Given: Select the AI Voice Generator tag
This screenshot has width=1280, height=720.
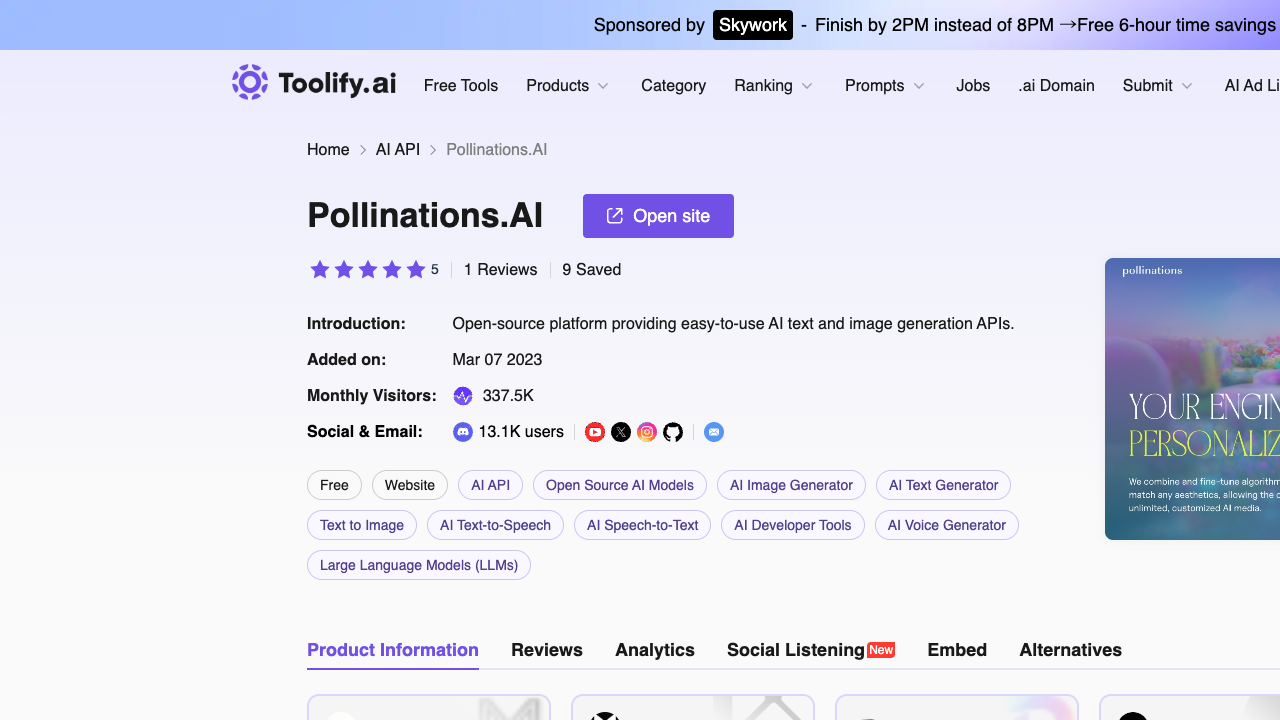Looking at the screenshot, I should 947,525.
